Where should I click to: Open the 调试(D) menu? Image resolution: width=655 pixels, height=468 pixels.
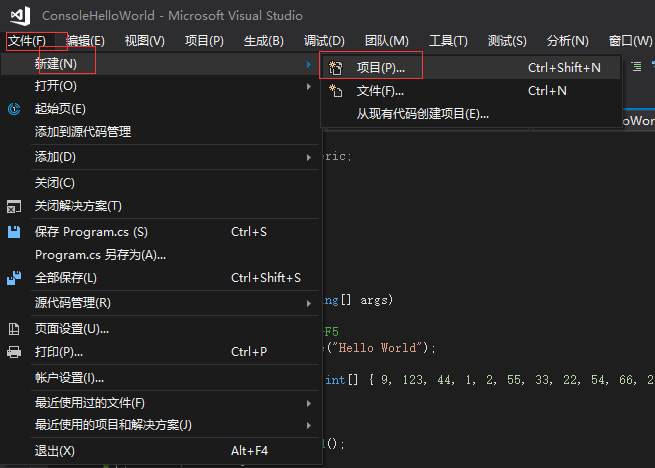point(324,41)
